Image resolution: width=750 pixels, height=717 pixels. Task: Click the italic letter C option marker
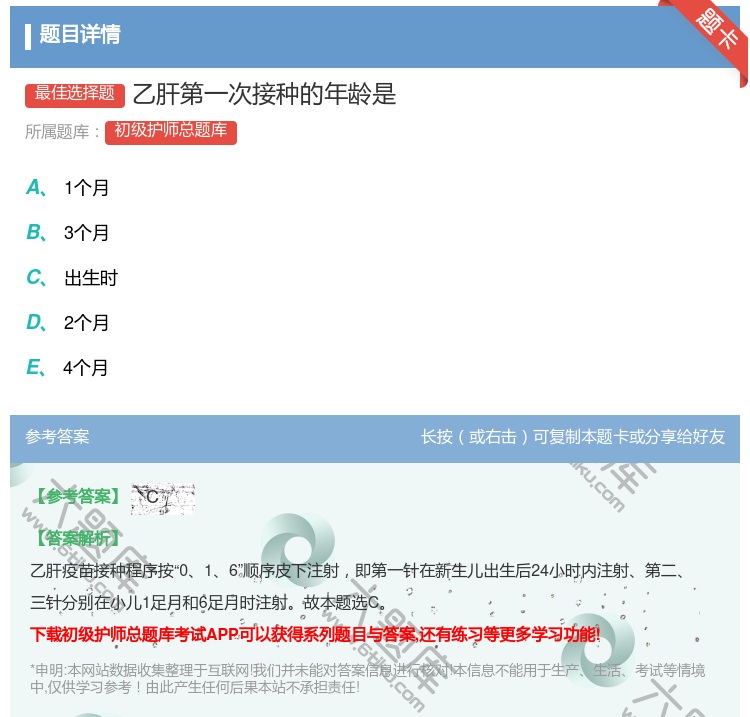coord(35,277)
